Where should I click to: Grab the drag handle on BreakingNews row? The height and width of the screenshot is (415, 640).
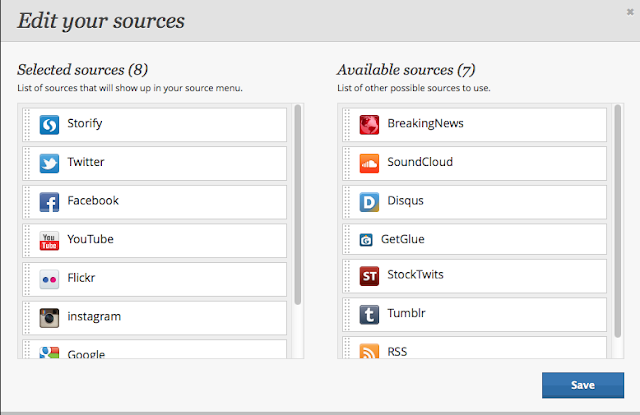pos(347,125)
